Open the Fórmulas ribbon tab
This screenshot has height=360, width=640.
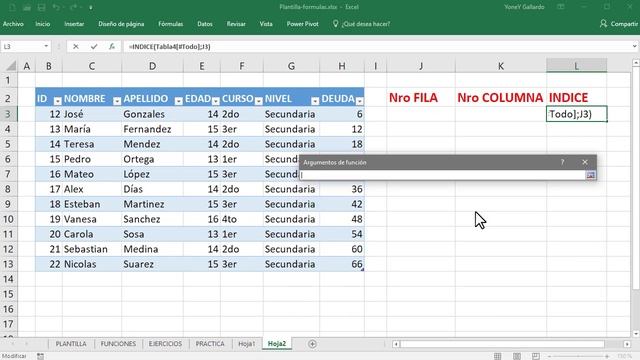pyautogui.click(x=171, y=24)
